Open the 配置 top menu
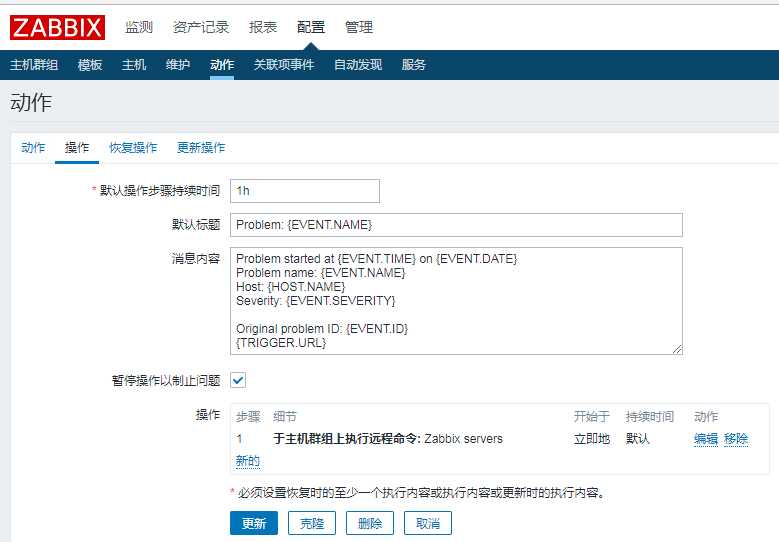Image resolution: width=779 pixels, height=542 pixels. (x=311, y=27)
